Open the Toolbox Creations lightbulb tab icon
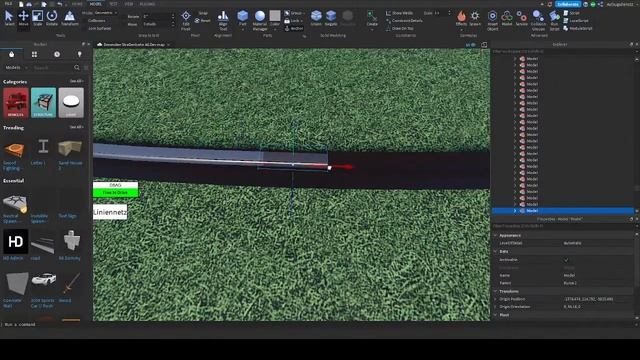The width and height of the screenshot is (640, 360). [x=80, y=54]
